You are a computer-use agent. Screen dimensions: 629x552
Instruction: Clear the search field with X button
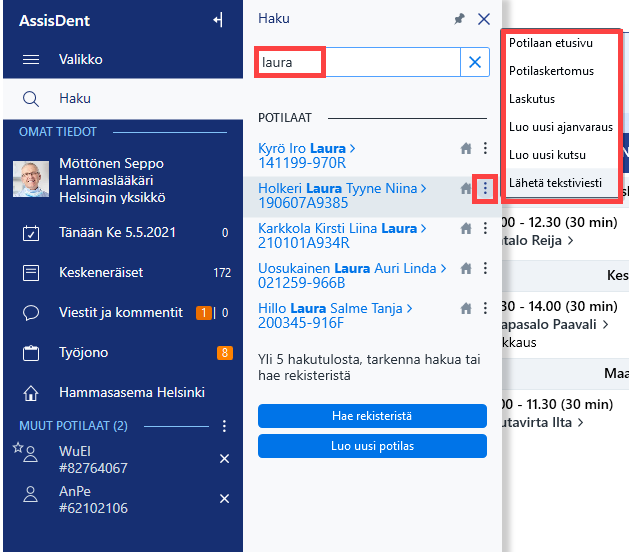pos(475,62)
